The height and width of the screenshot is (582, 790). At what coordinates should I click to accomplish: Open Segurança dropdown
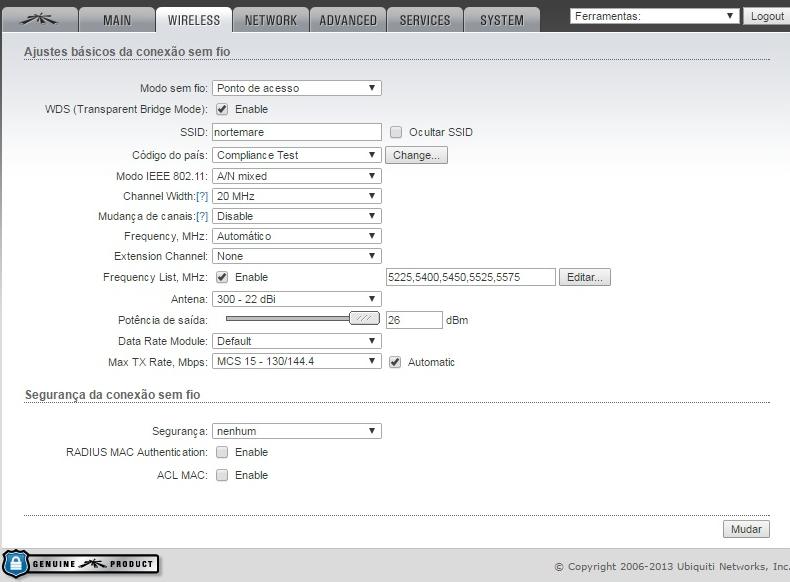click(297, 431)
